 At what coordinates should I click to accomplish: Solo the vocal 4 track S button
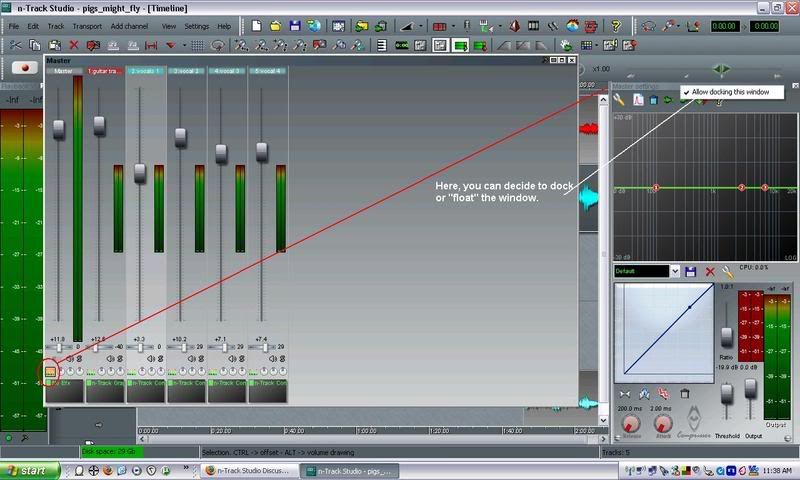[283, 359]
